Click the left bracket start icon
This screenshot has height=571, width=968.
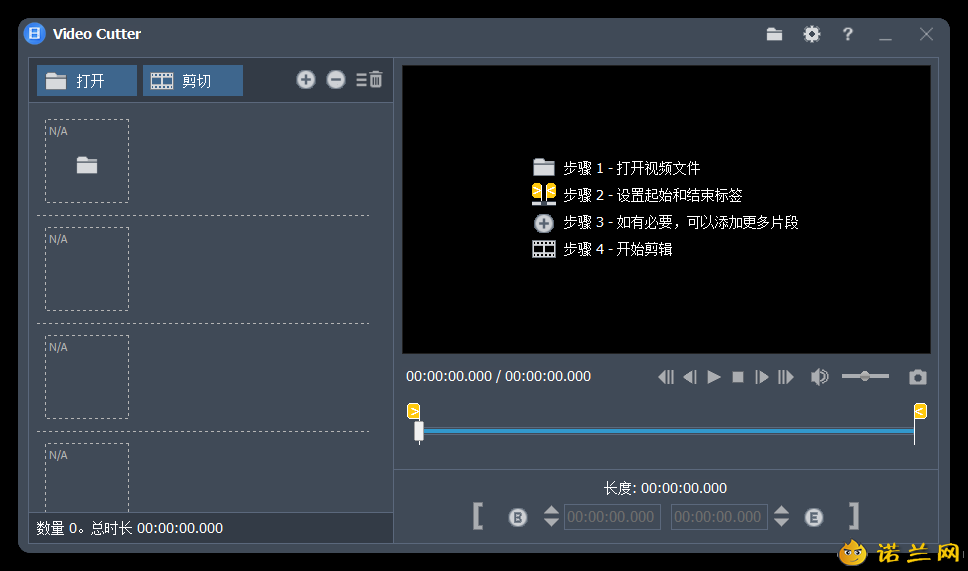point(478,516)
